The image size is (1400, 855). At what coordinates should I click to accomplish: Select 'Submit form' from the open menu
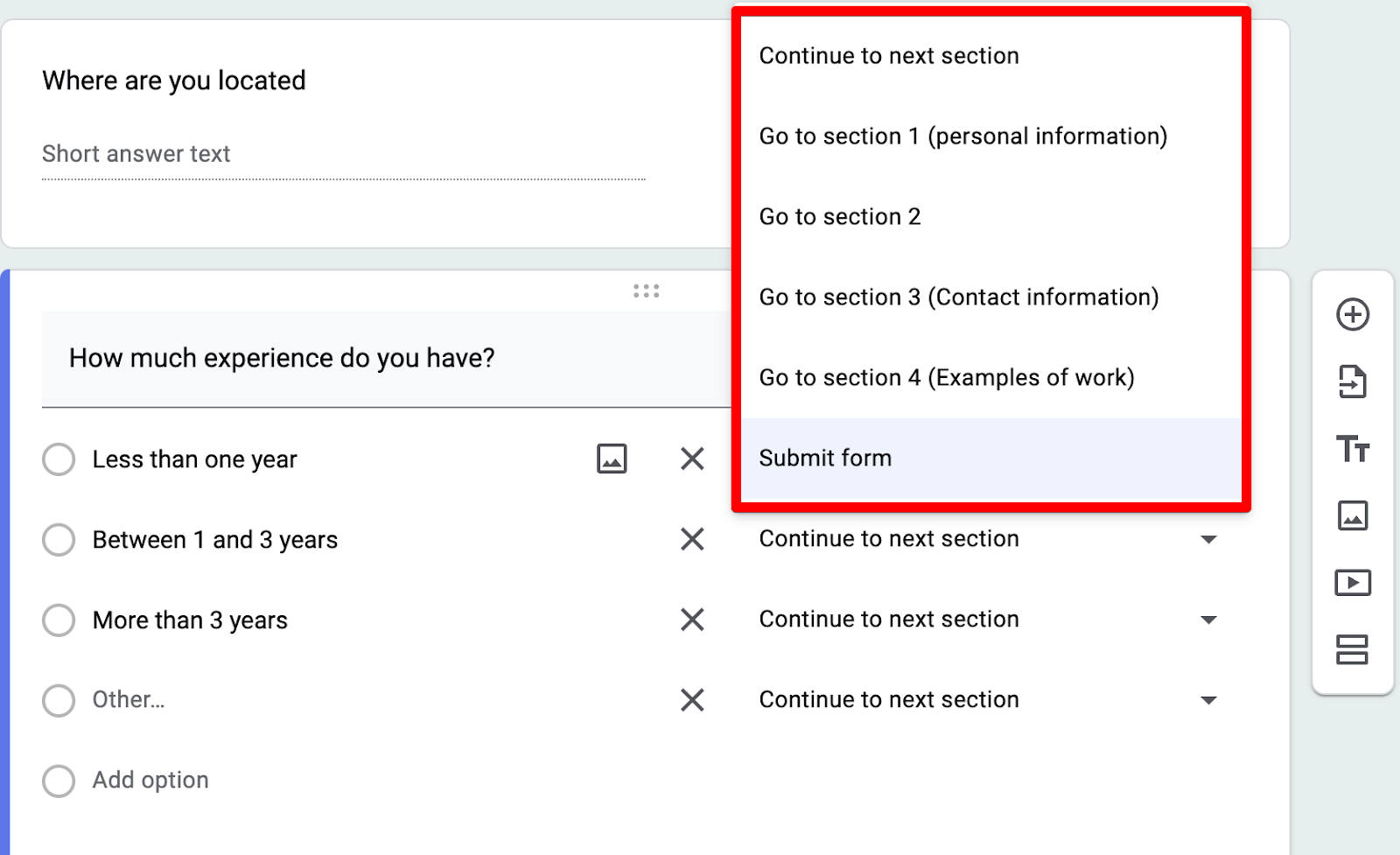point(825,458)
